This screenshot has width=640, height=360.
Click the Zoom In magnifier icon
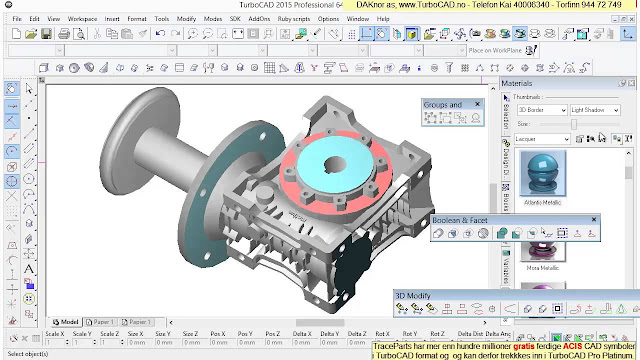click(192, 34)
